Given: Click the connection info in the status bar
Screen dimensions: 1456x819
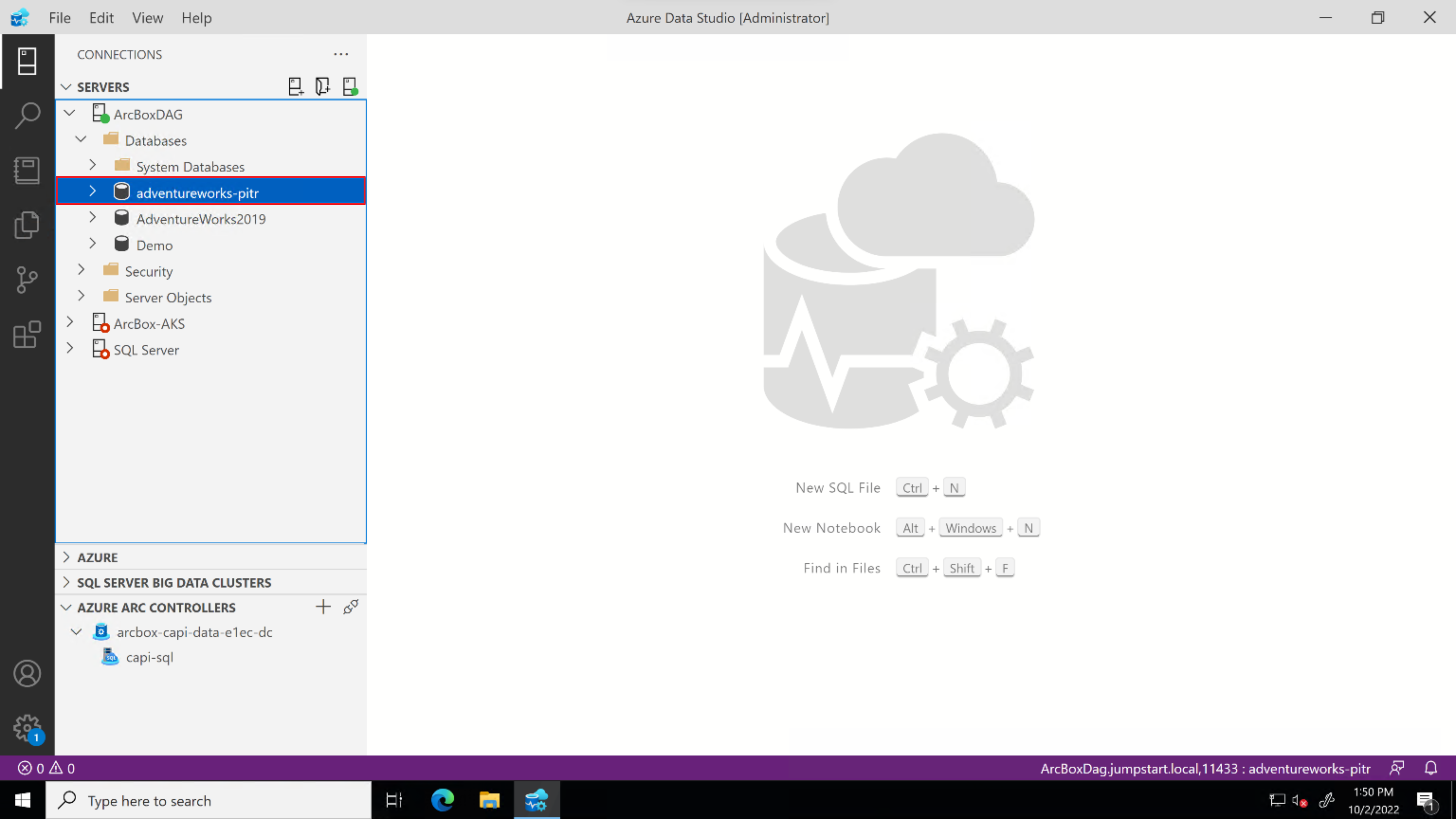Looking at the screenshot, I should 1205,769.
